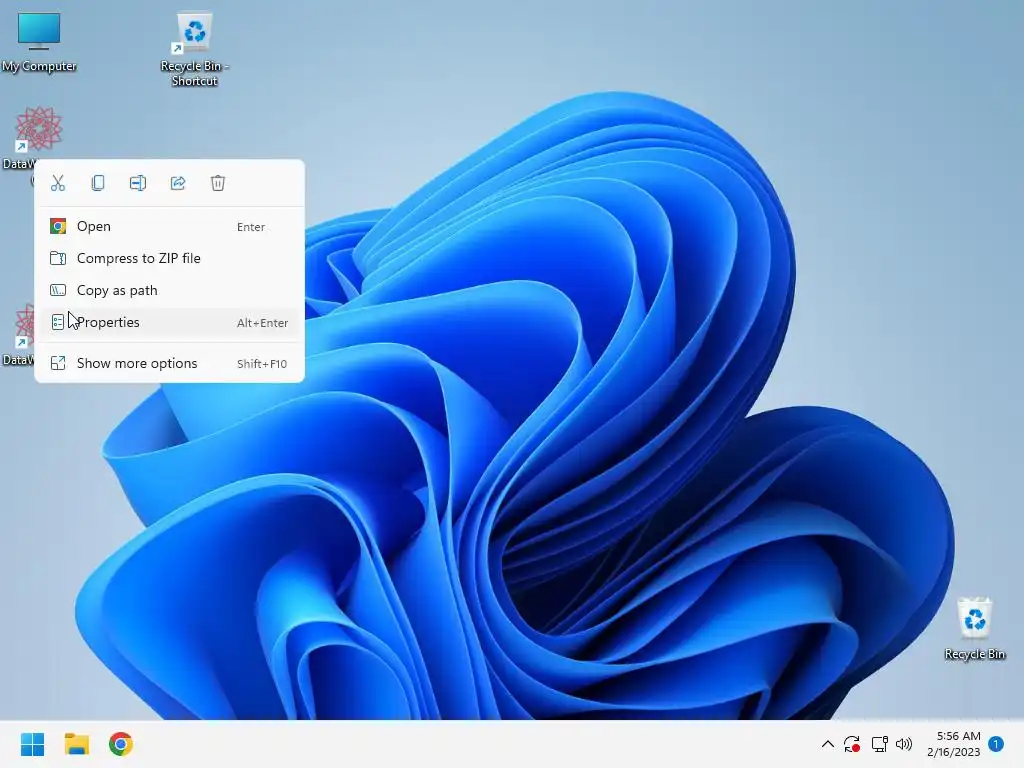
Task: Open network status tray icon
Action: pyautogui.click(x=879, y=744)
